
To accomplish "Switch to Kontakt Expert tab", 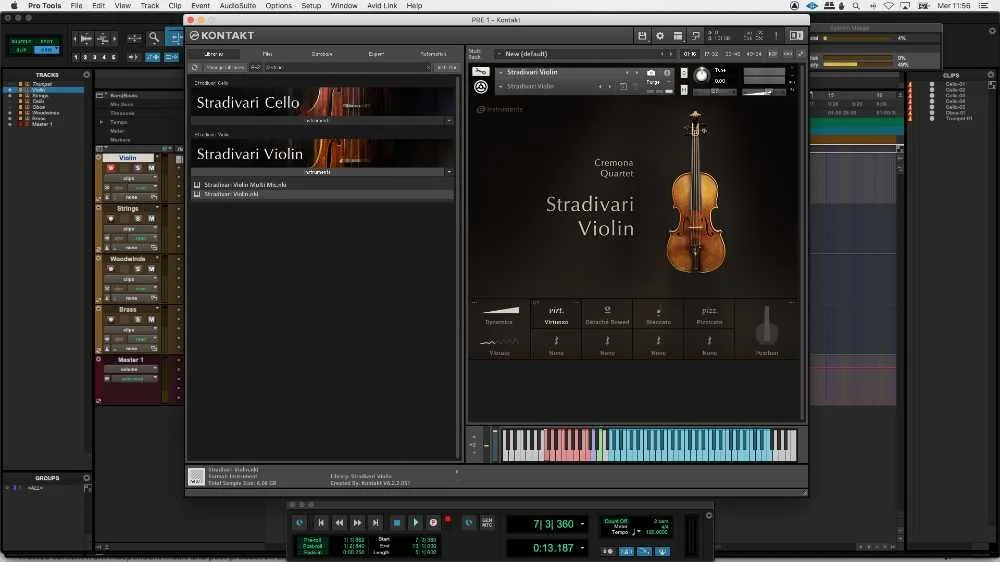I will 376,54.
